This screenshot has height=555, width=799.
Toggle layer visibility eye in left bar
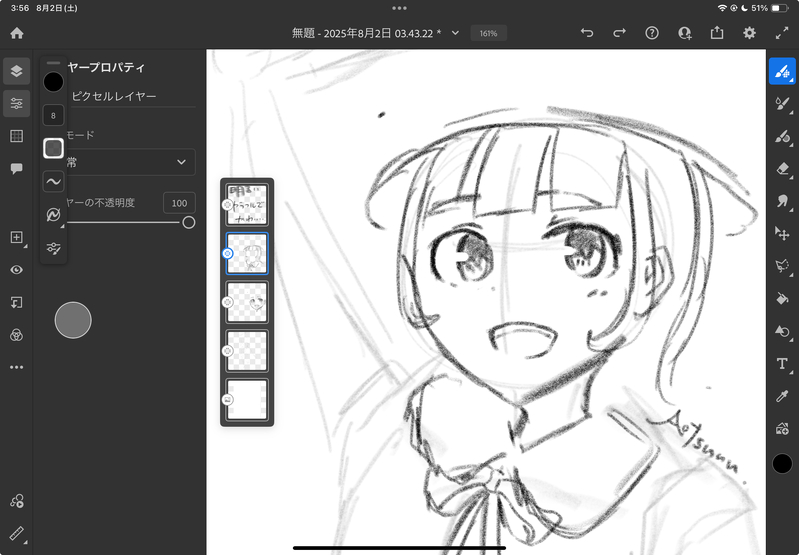click(17, 270)
